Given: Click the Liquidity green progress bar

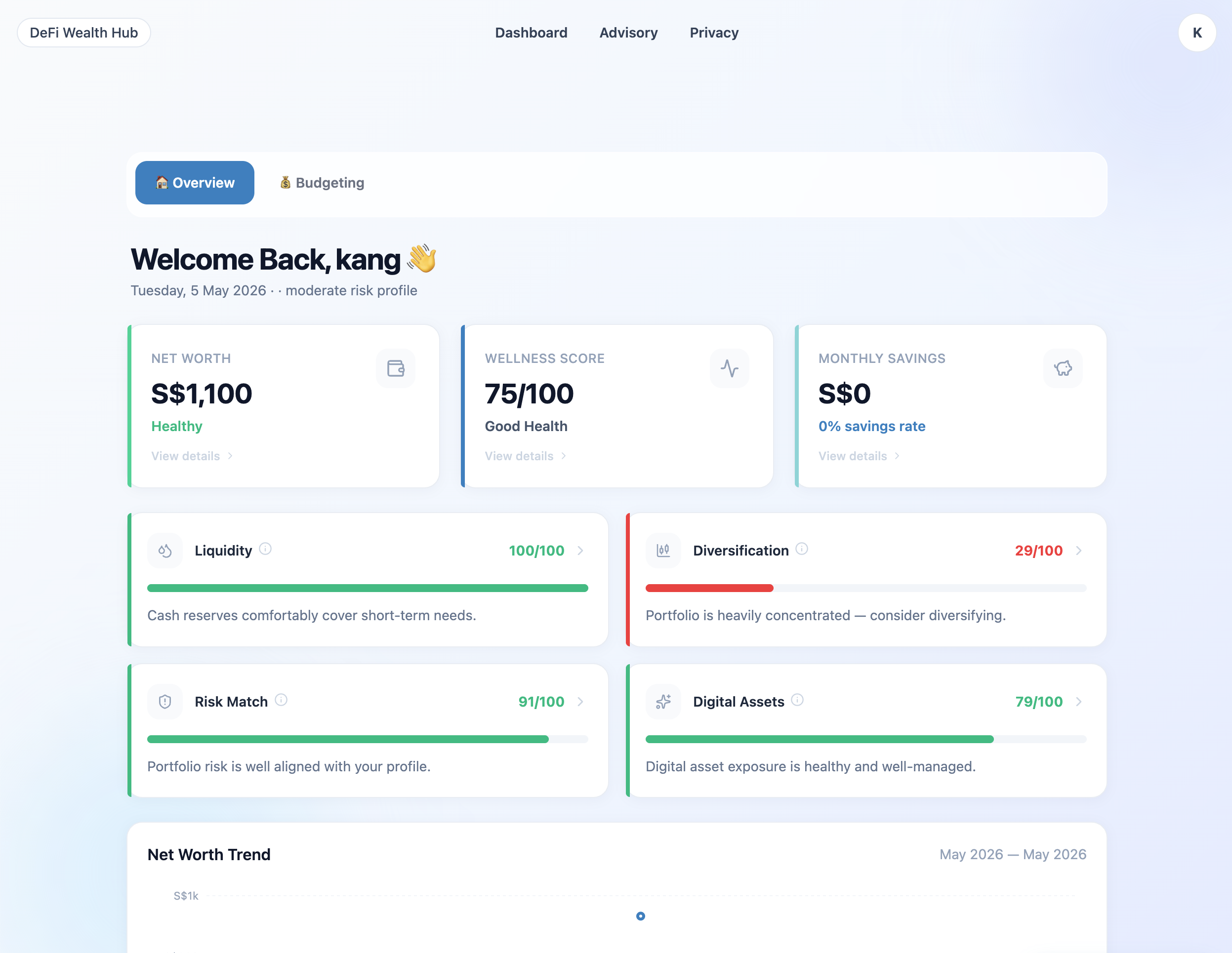Looking at the screenshot, I should 367,588.
